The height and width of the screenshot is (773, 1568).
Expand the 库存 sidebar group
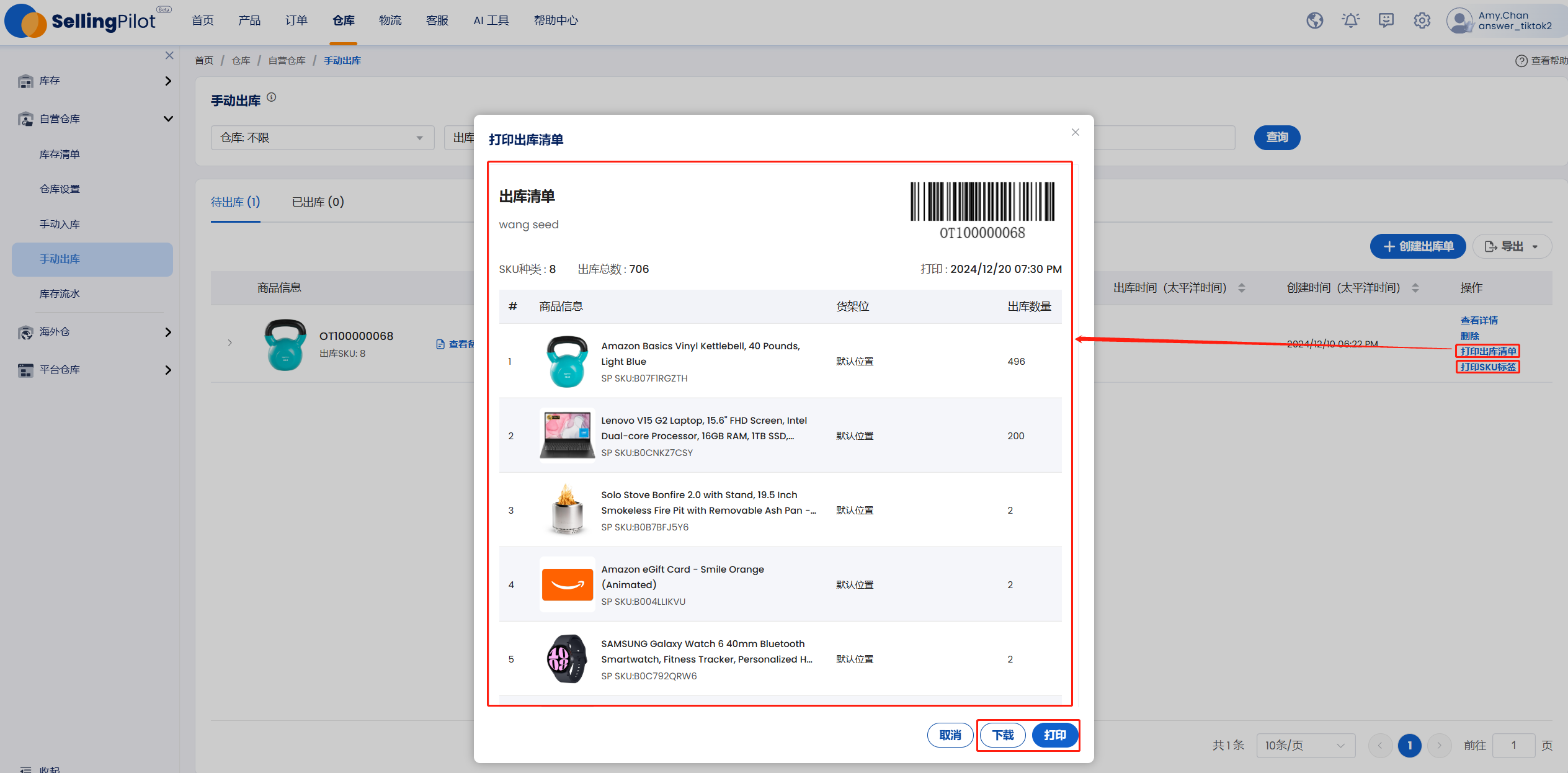click(x=168, y=81)
